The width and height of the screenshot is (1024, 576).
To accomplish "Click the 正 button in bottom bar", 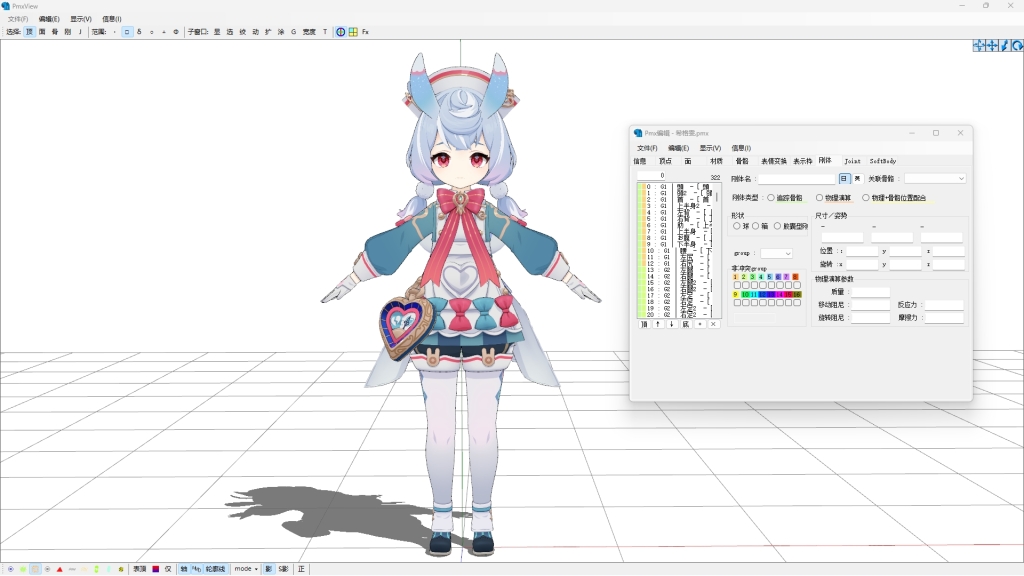I will [x=301, y=569].
